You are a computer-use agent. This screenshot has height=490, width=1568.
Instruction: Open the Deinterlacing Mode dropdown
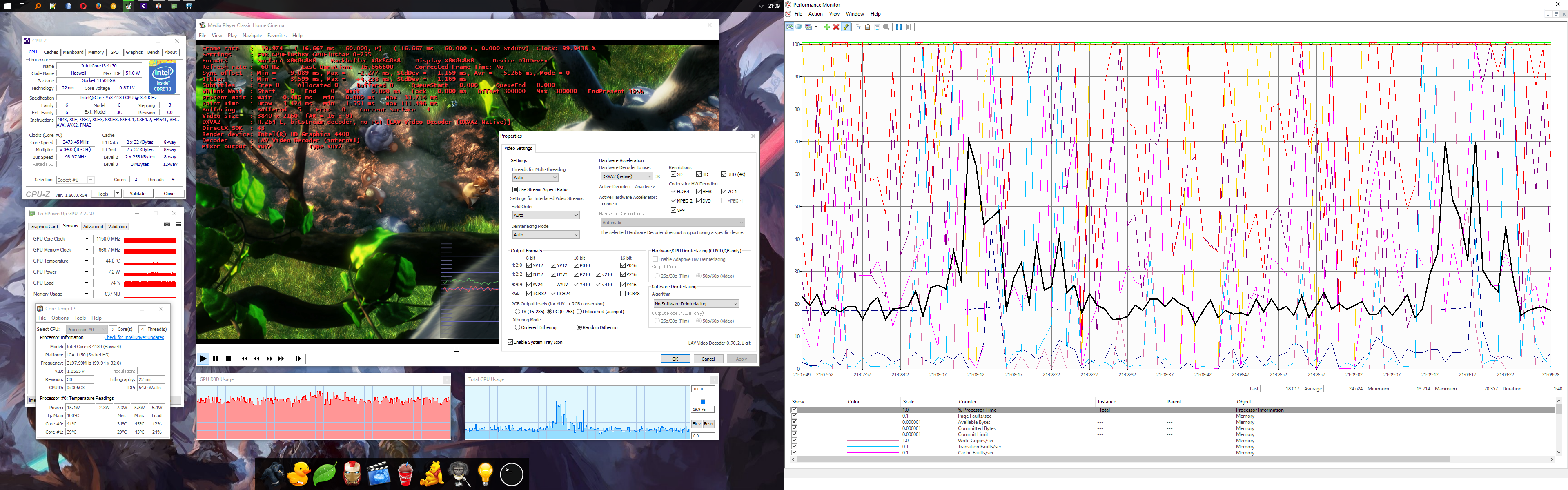pos(546,234)
